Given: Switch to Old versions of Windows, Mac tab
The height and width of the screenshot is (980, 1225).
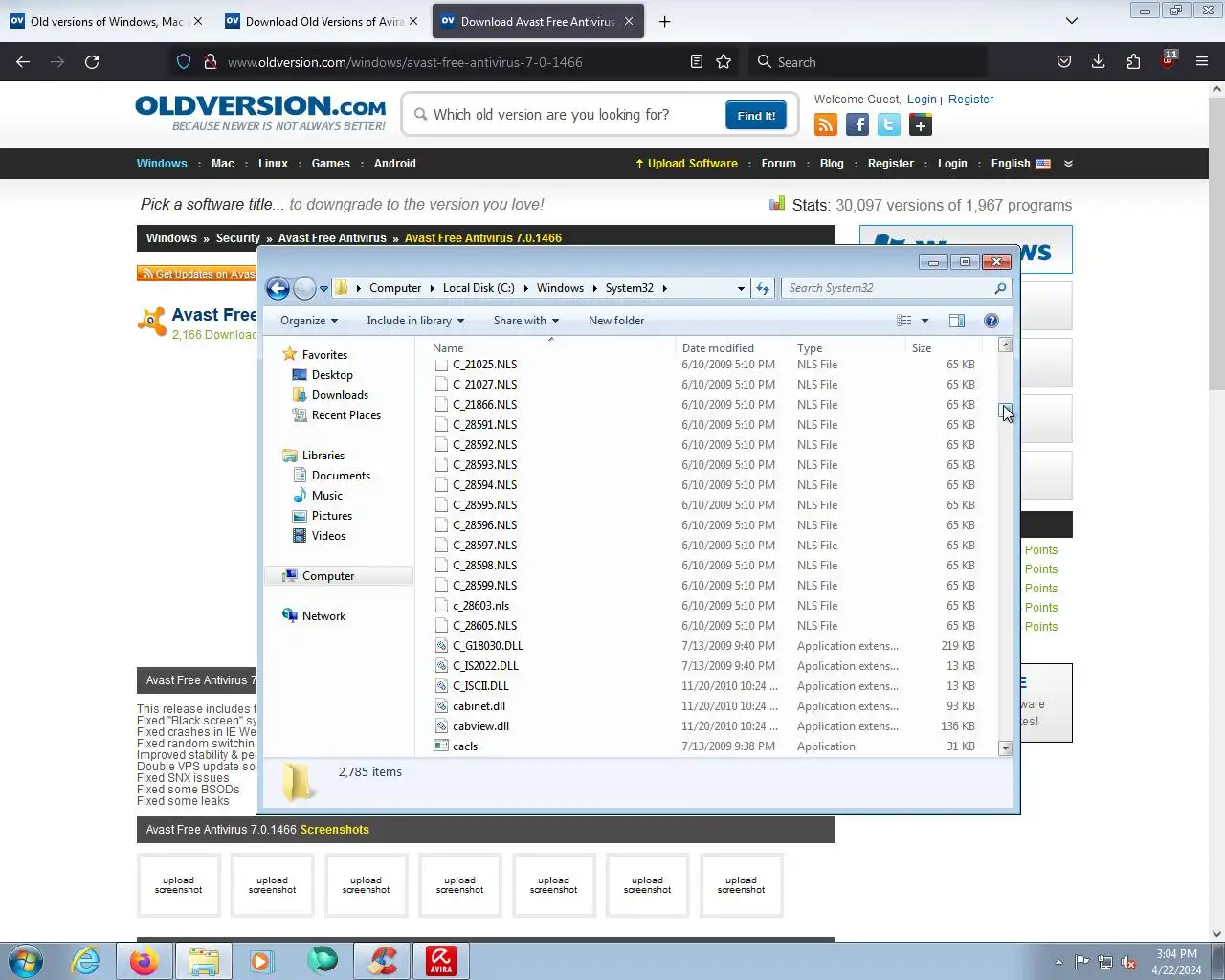Looking at the screenshot, I should tap(108, 21).
